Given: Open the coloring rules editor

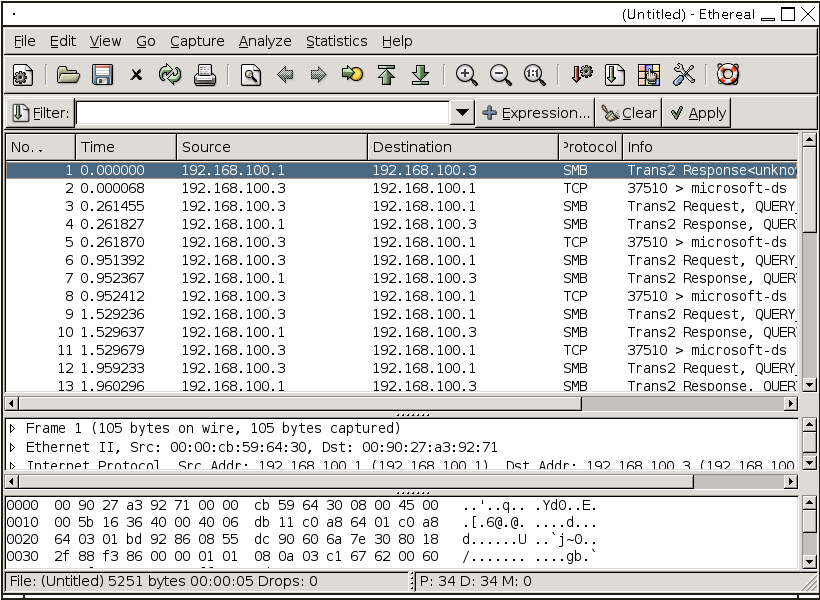Looking at the screenshot, I should tap(649, 75).
